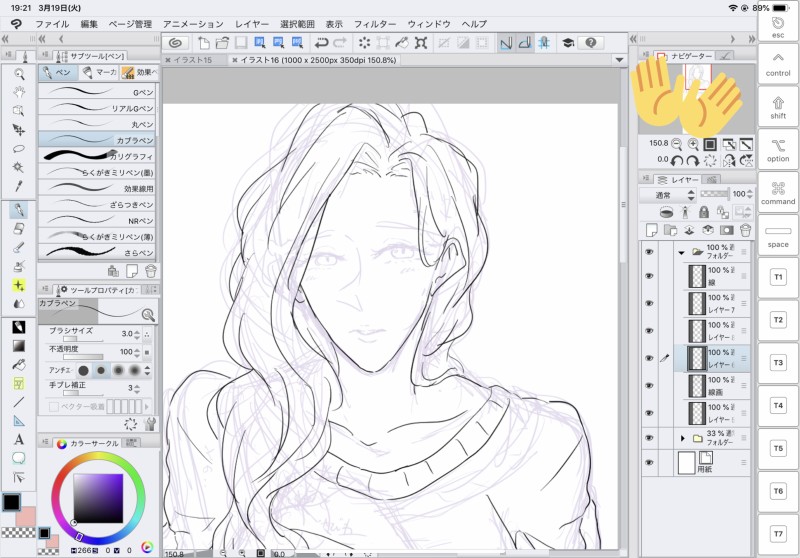Click the Clip Studio swirl icon in command bar
This screenshot has height=558, width=800.
176,43
